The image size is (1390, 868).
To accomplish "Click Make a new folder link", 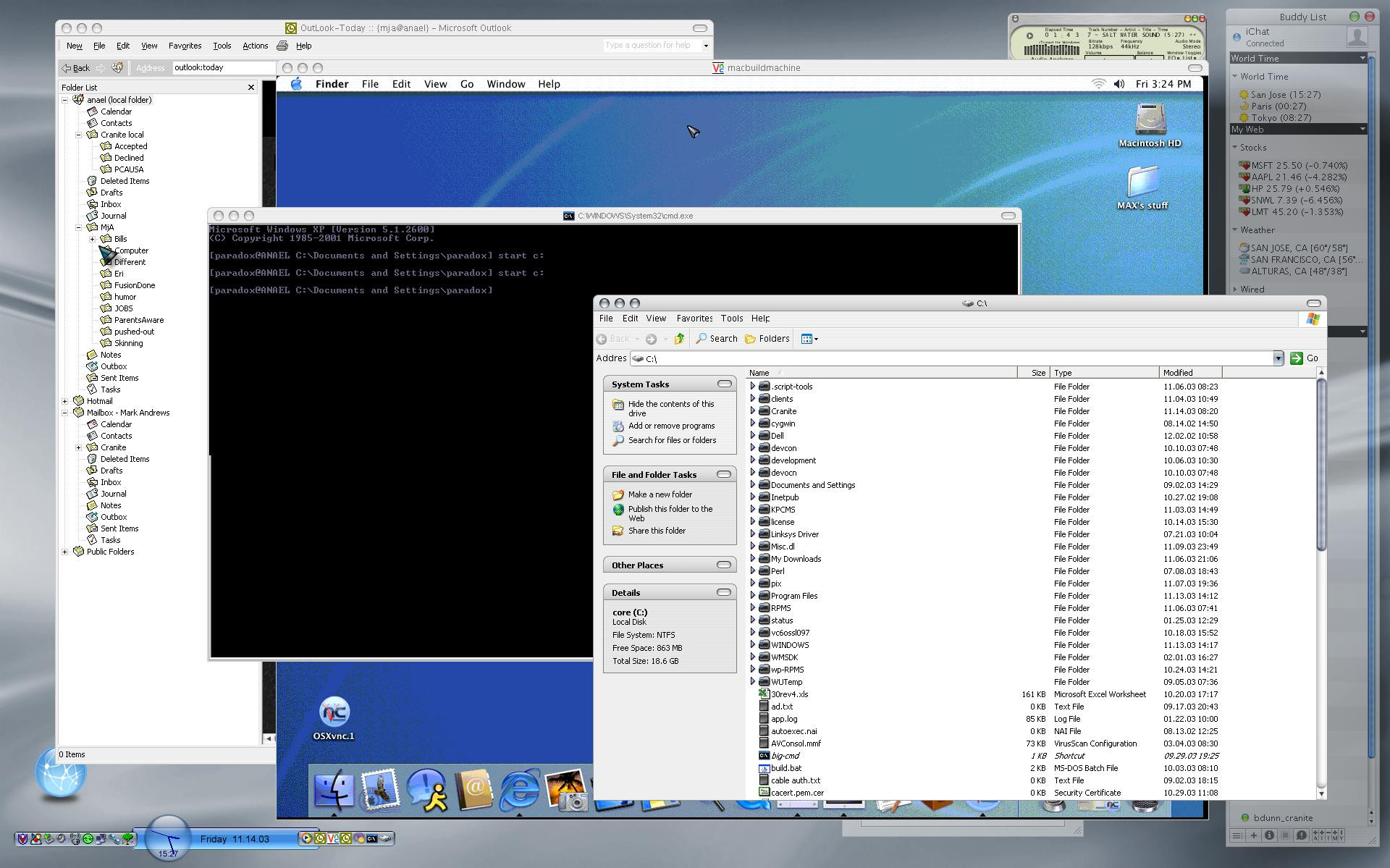I will pyautogui.click(x=660, y=494).
